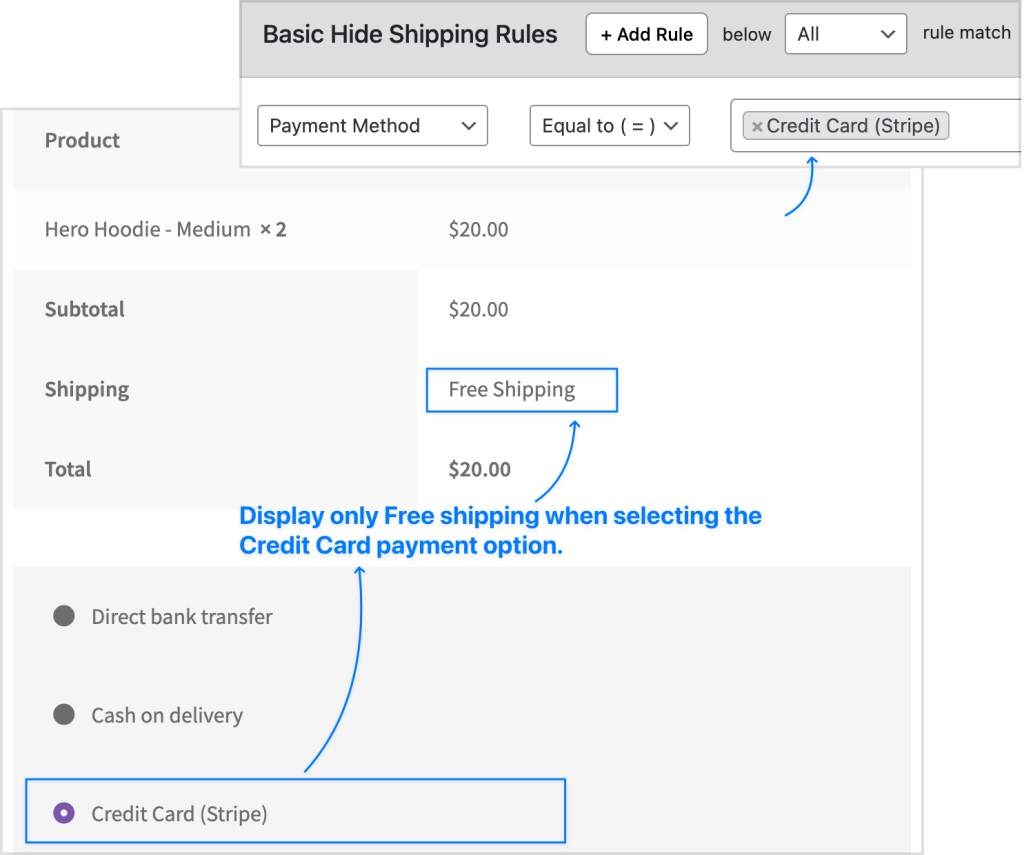Open the Payment Method condition dropdown
1024x855 pixels.
[x=372, y=125]
